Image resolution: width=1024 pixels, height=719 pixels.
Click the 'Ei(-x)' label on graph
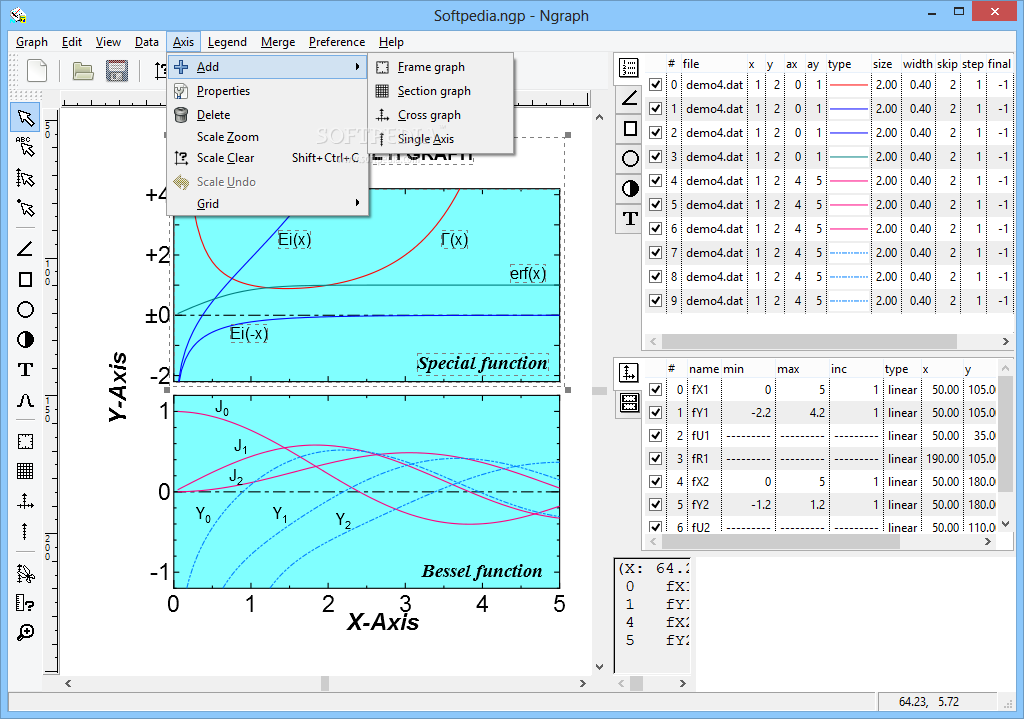click(249, 334)
